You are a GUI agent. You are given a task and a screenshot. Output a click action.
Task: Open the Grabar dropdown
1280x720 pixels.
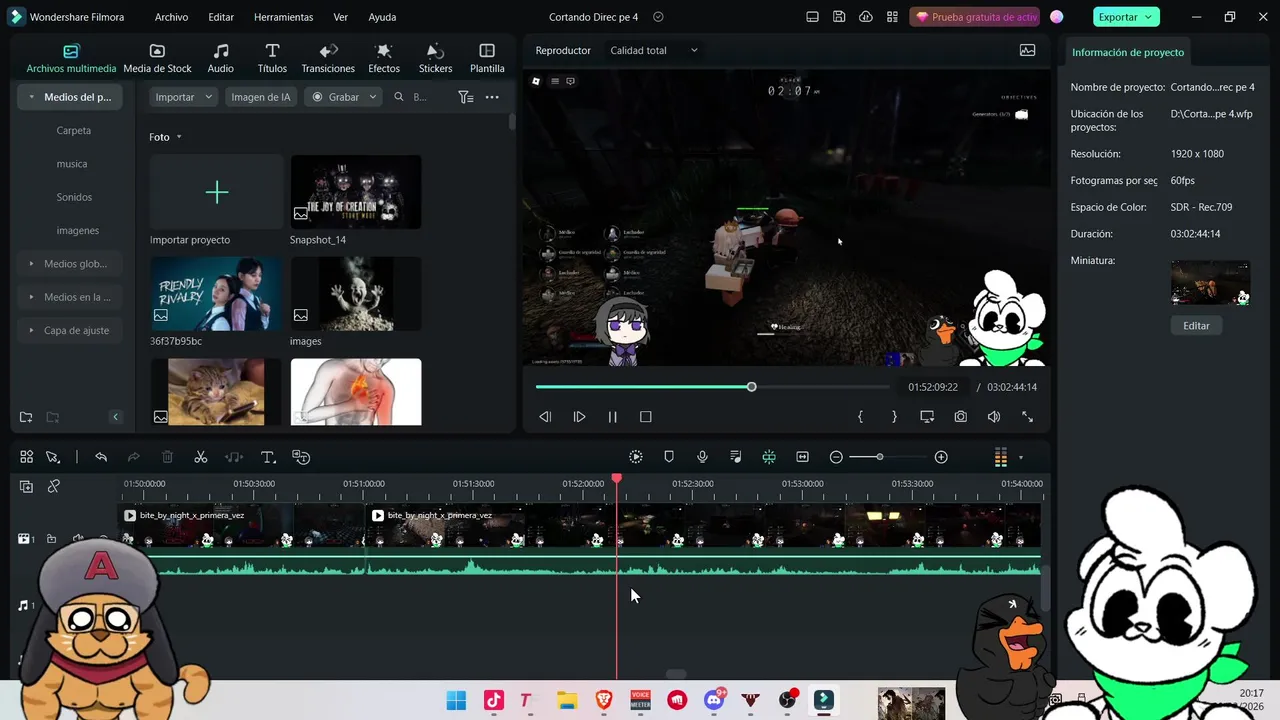pos(343,97)
